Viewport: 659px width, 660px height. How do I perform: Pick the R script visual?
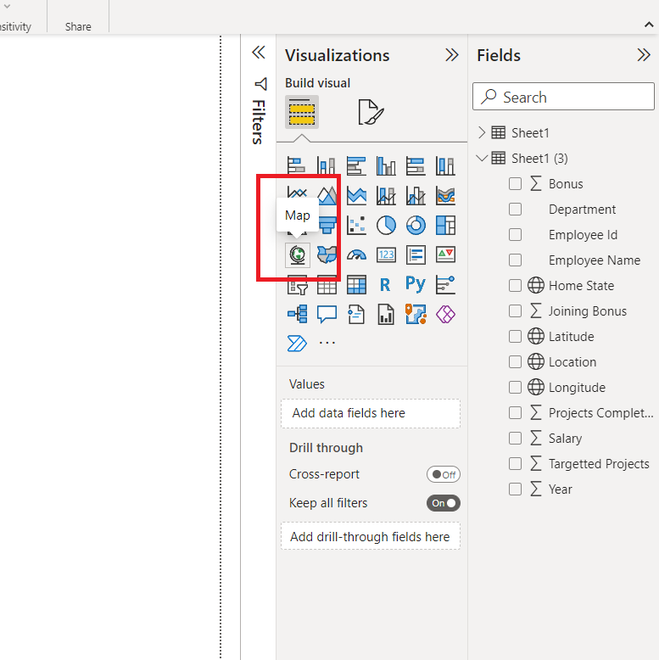point(386,285)
